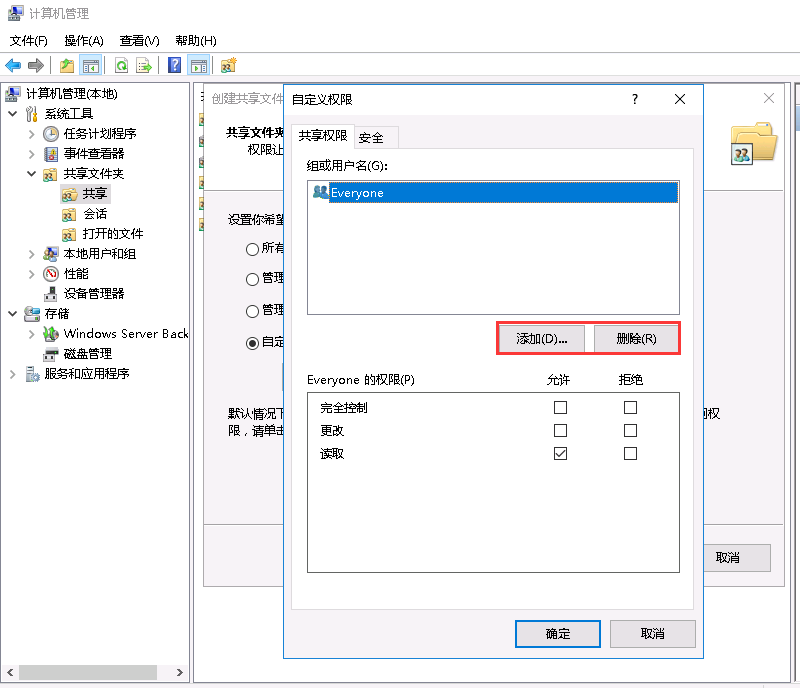Collapse the 共享文件夹 tree node
The image size is (800, 688).
[x=32, y=174]
